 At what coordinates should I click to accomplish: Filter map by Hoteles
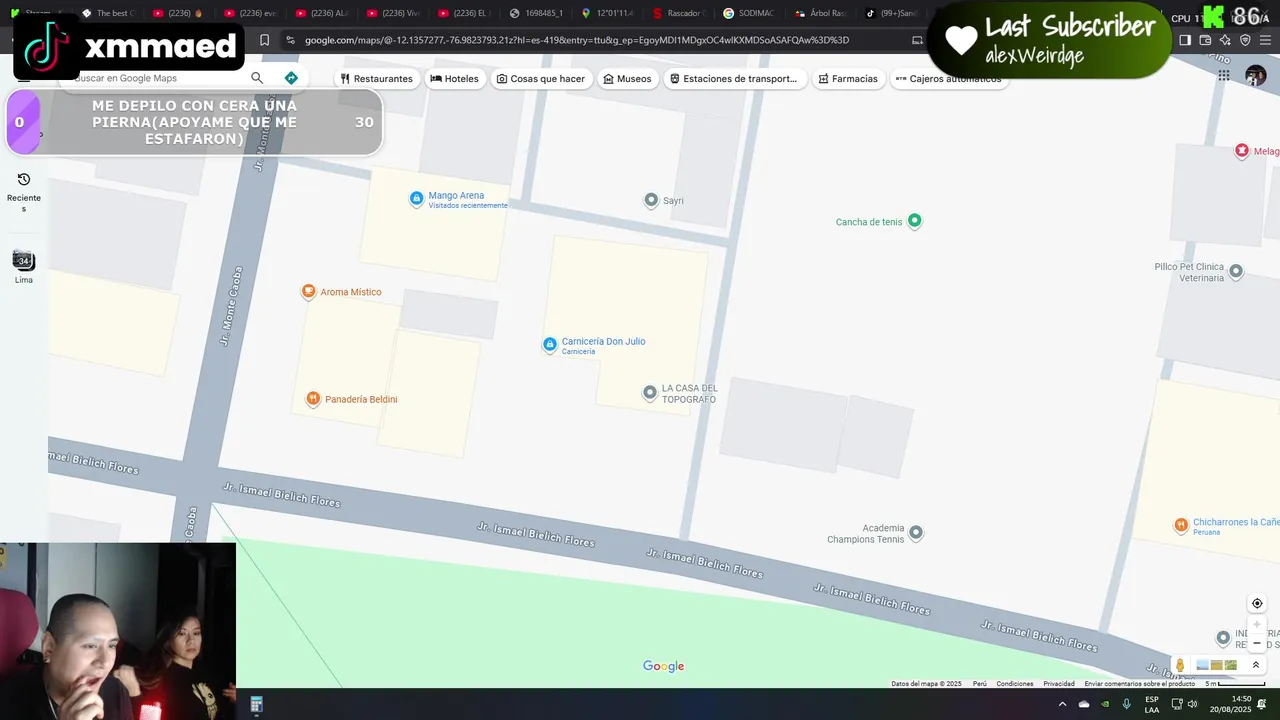point(454,78)
